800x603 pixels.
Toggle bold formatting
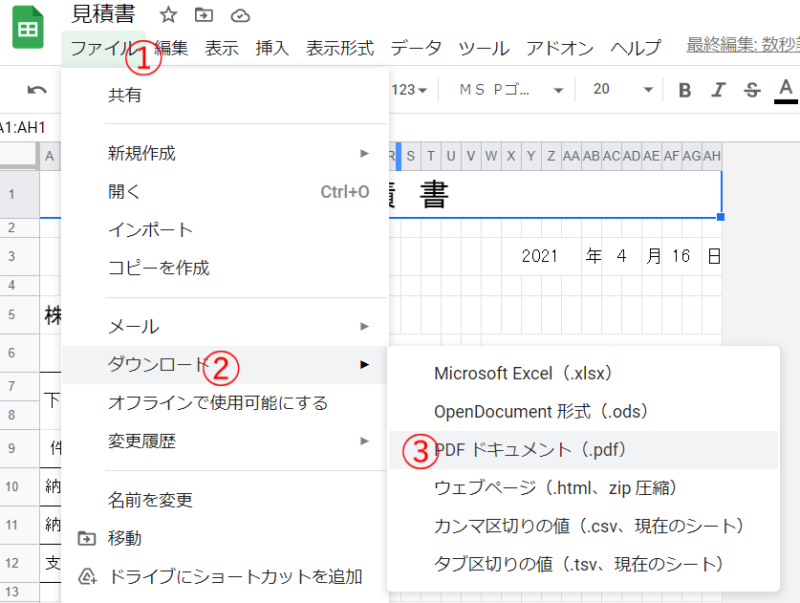coord(685,90)
